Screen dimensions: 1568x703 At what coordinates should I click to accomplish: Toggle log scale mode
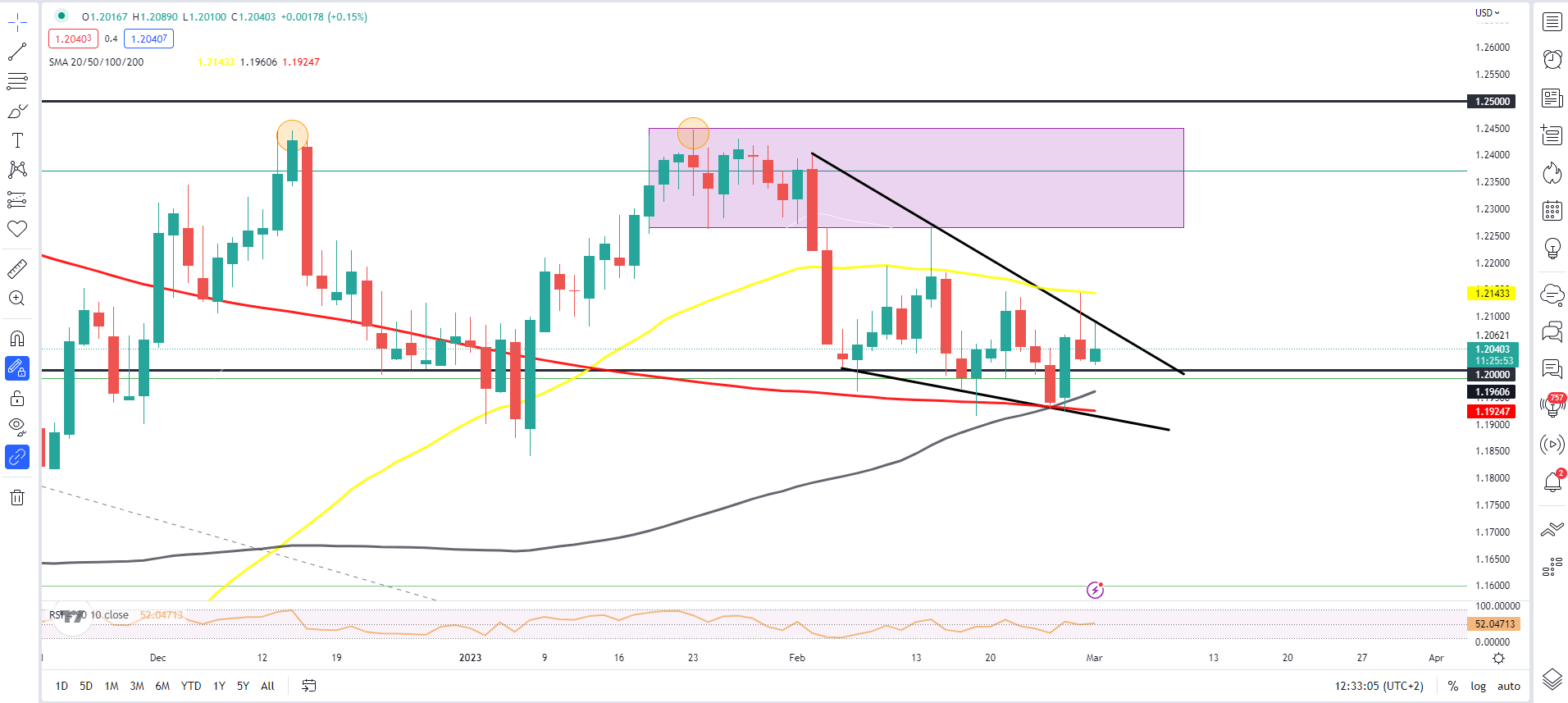[1478, 686]
